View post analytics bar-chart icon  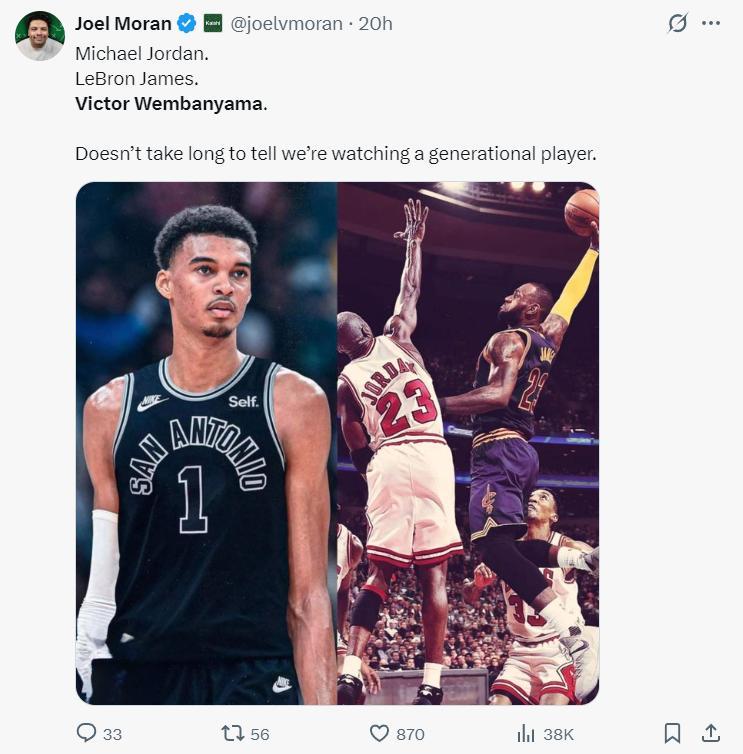click(x=526, y=733)
